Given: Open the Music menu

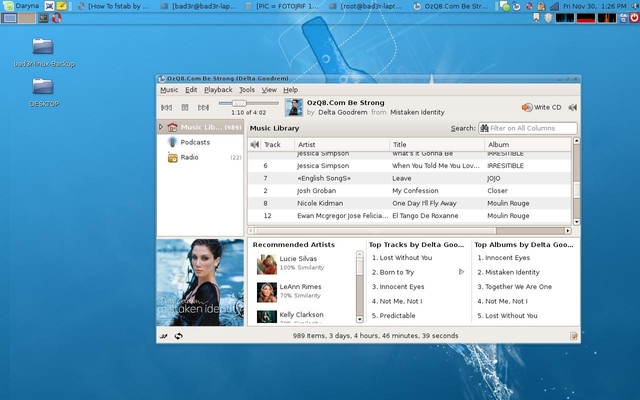Looking at the screenshot, I should pyautogui.click(x=169, y=90).
